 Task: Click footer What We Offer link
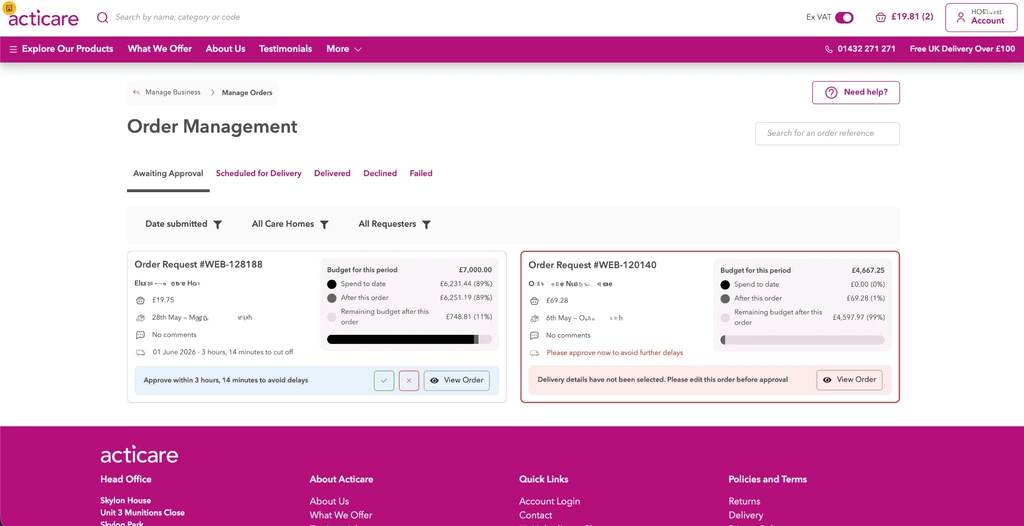click(x=341, y=516)
